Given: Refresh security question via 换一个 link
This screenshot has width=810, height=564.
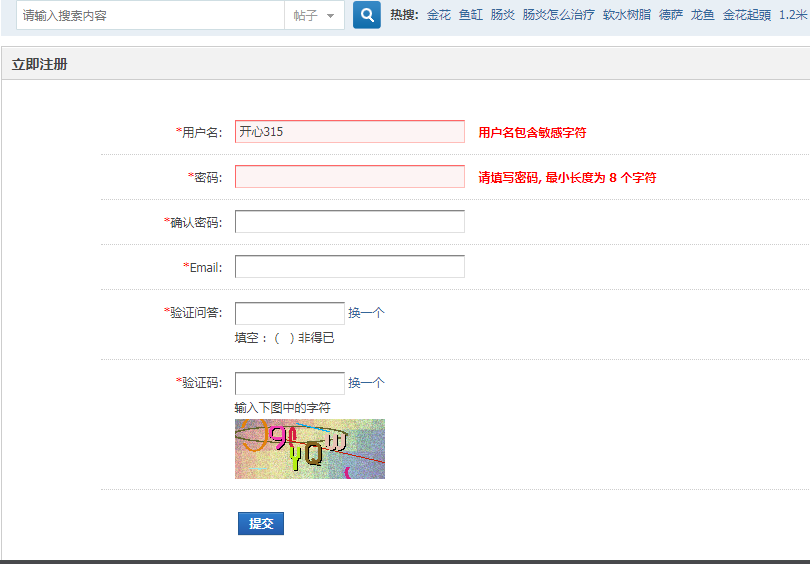Looking at the screenshot, I should point(366,313).
